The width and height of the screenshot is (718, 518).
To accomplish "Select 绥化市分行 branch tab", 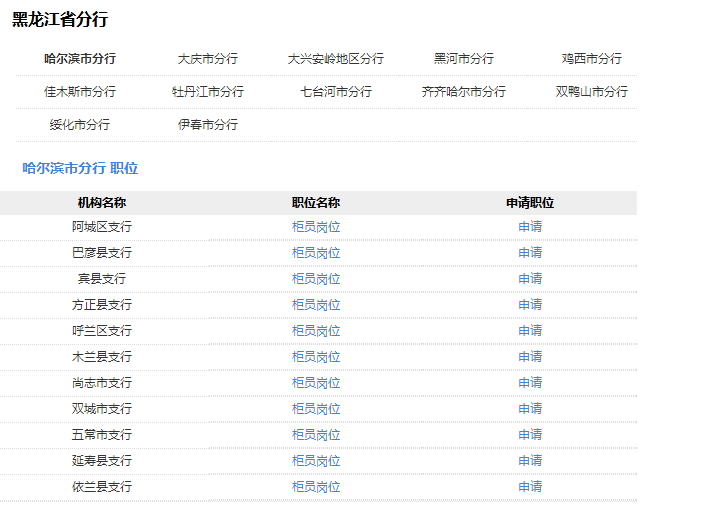I will click(x=80, y=125).
